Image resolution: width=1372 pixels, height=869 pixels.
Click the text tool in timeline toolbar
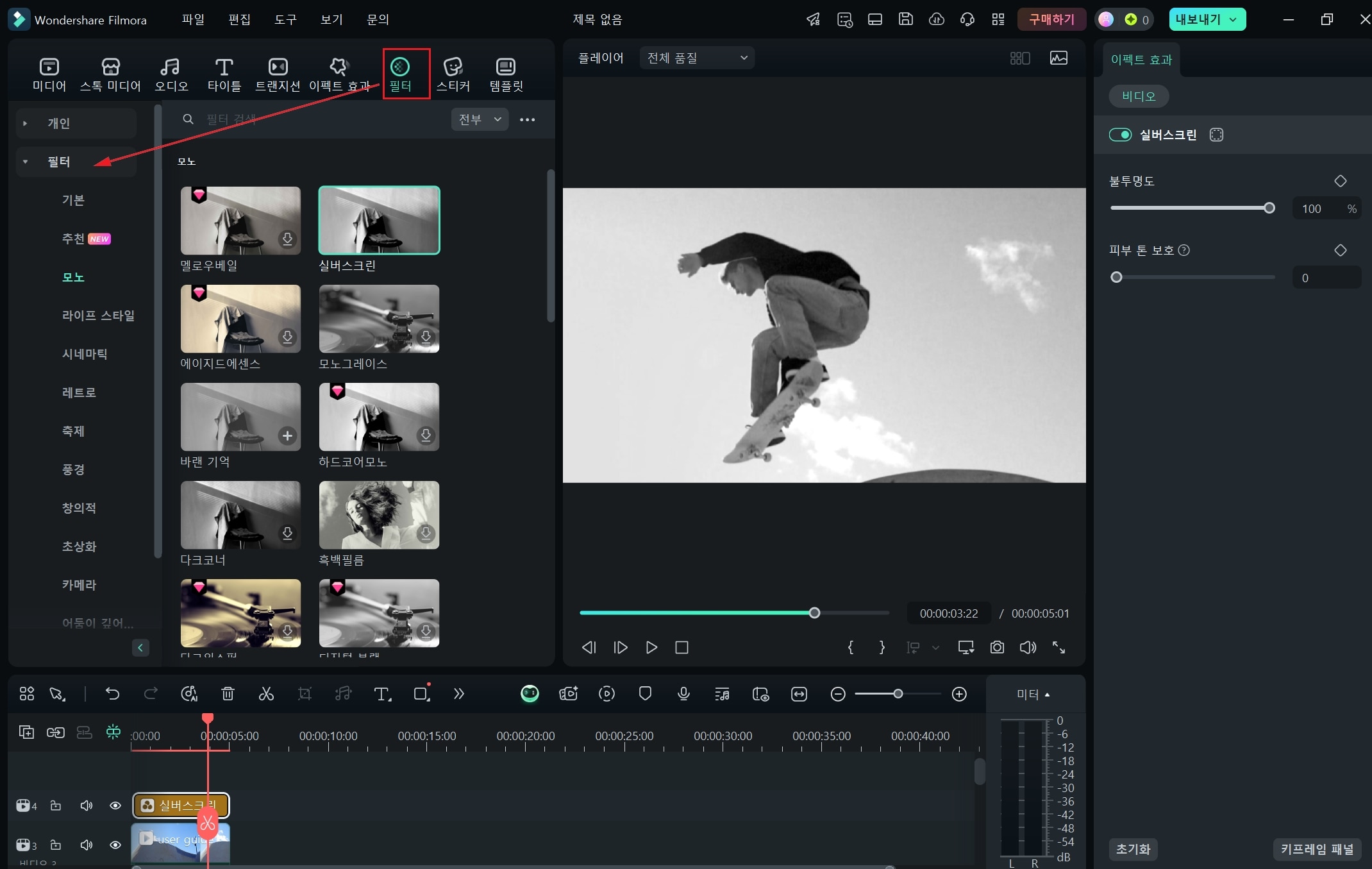click(382, 693)
